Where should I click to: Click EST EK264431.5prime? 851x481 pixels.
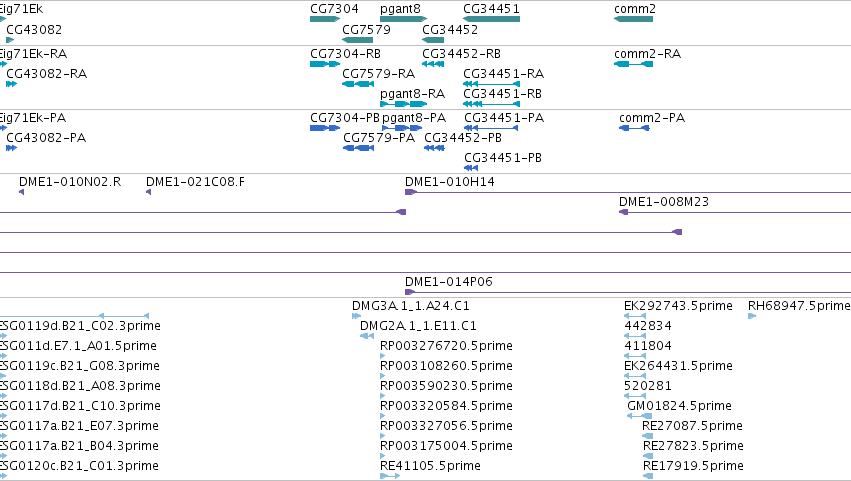[678, 366]
